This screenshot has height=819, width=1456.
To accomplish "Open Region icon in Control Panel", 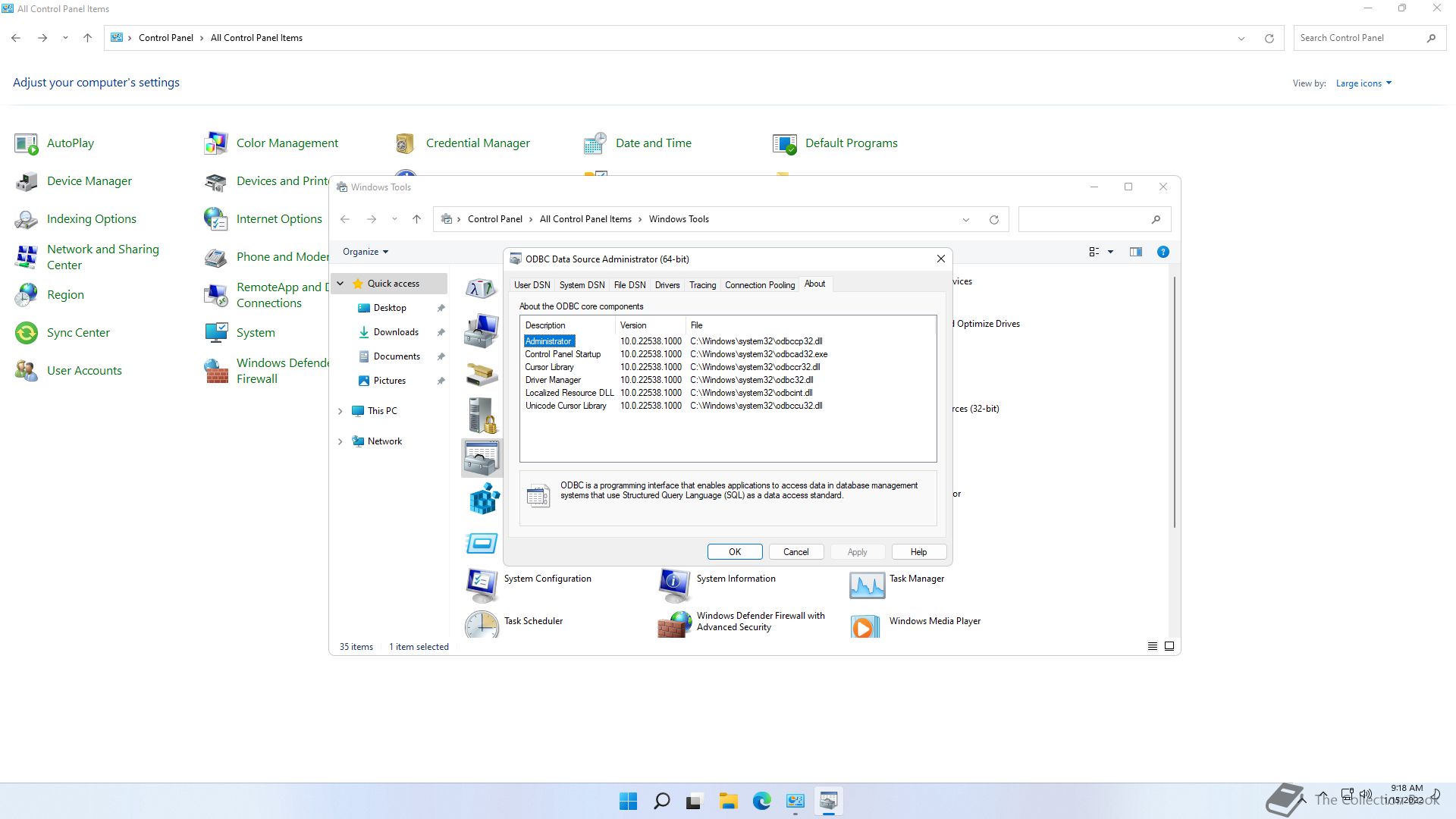I will click(x=49, y=295).
